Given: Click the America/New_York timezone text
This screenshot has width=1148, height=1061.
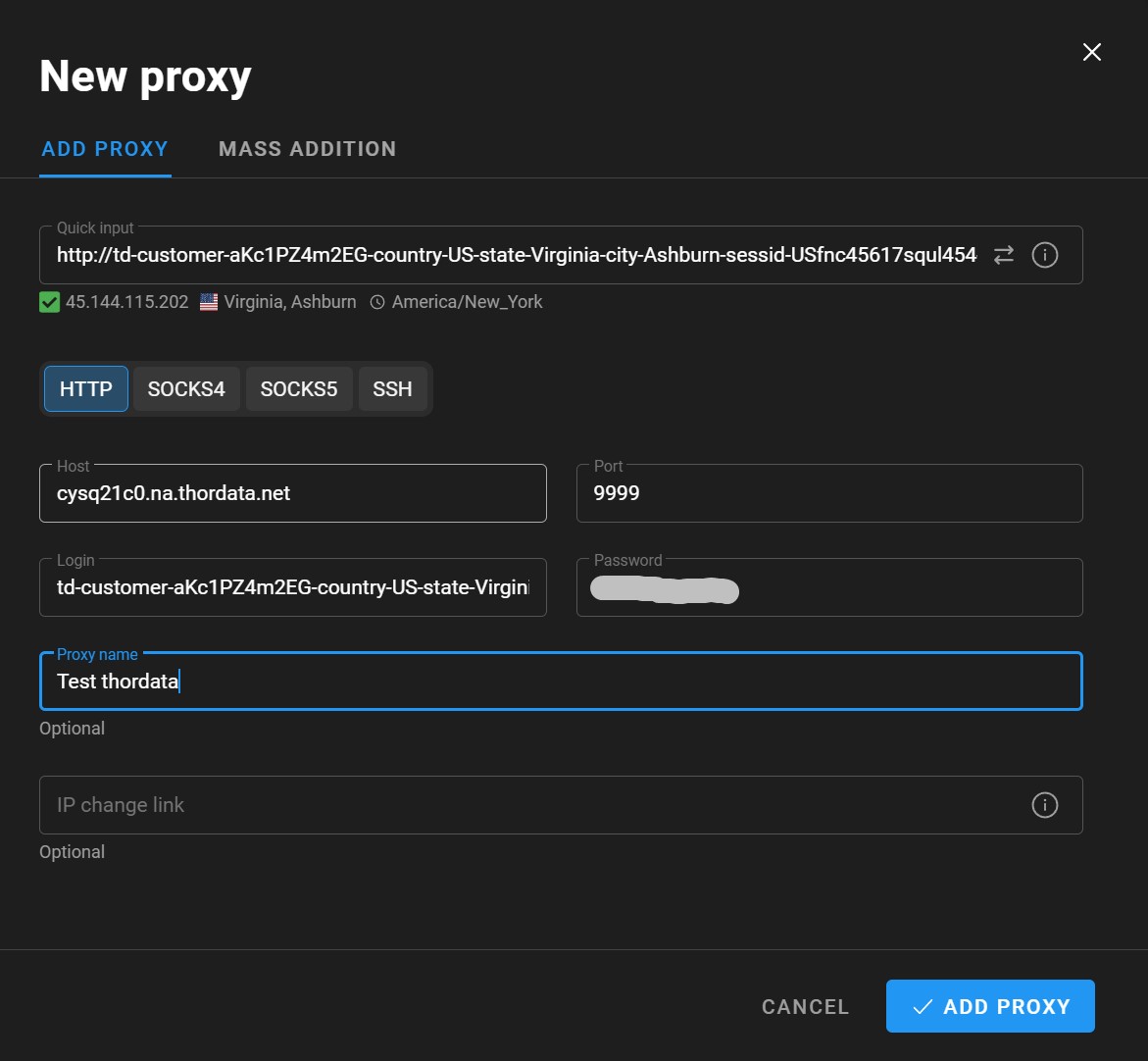Looking at the screenshot, I should pos(467,302).
